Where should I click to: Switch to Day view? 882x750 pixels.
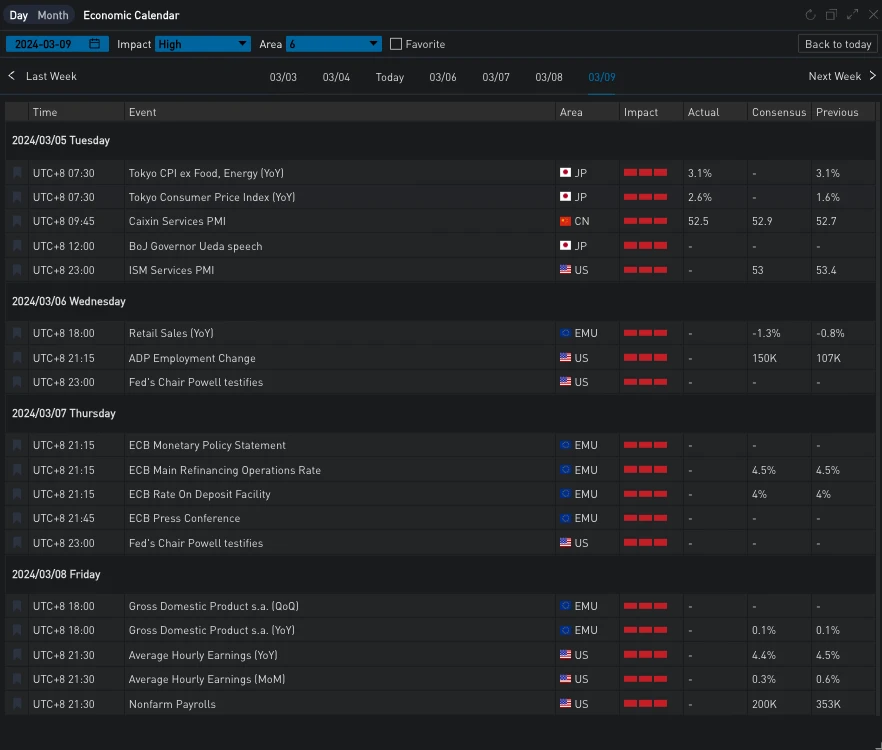[19, 15]
